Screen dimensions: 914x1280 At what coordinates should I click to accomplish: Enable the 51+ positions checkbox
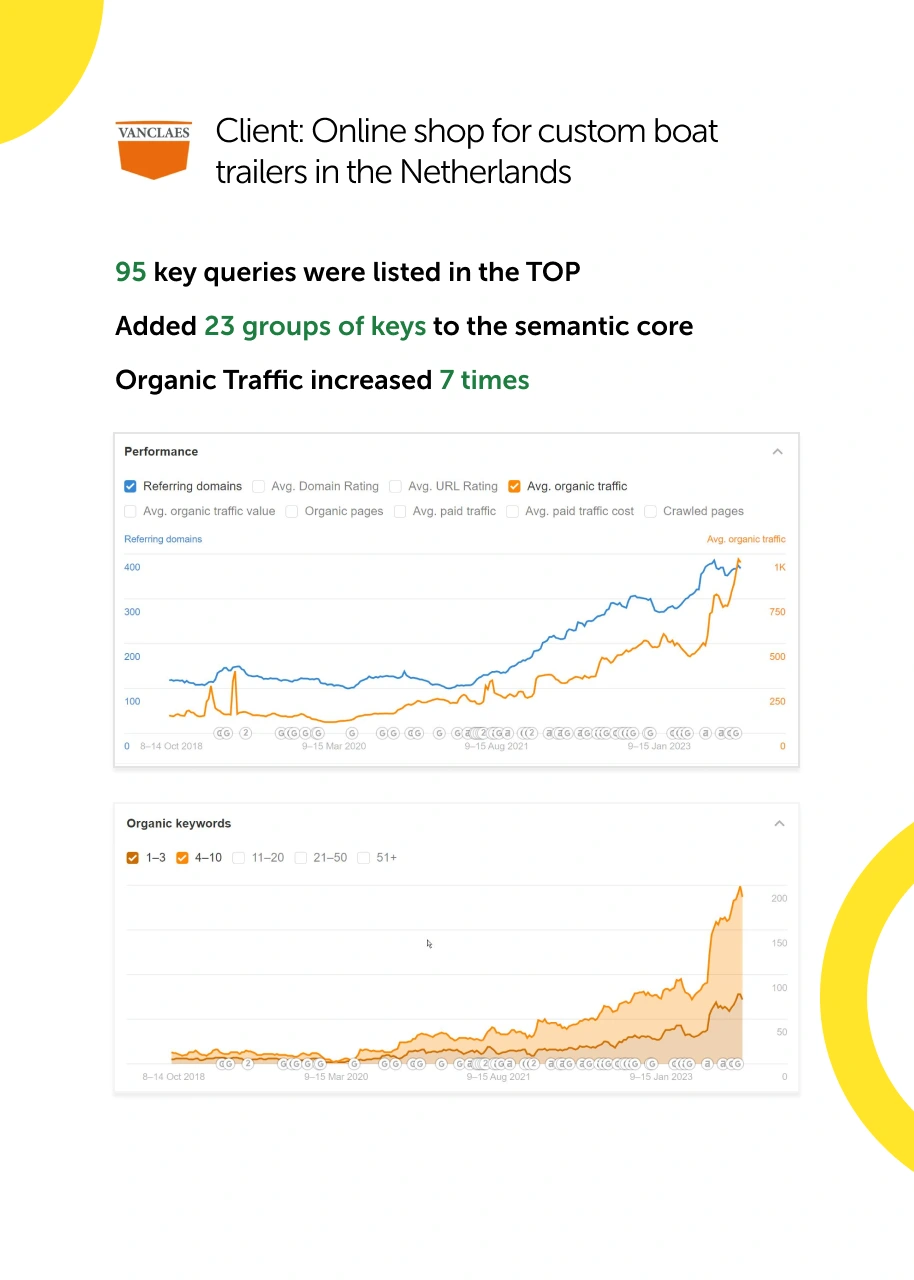click(364, 858)
